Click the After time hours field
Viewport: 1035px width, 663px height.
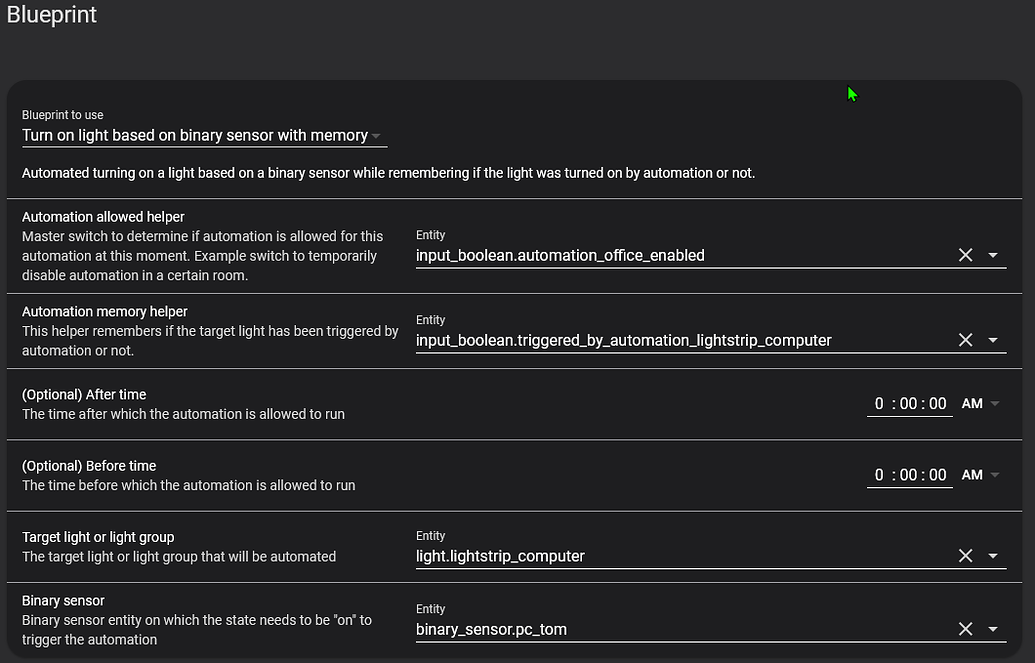point(879,404)
